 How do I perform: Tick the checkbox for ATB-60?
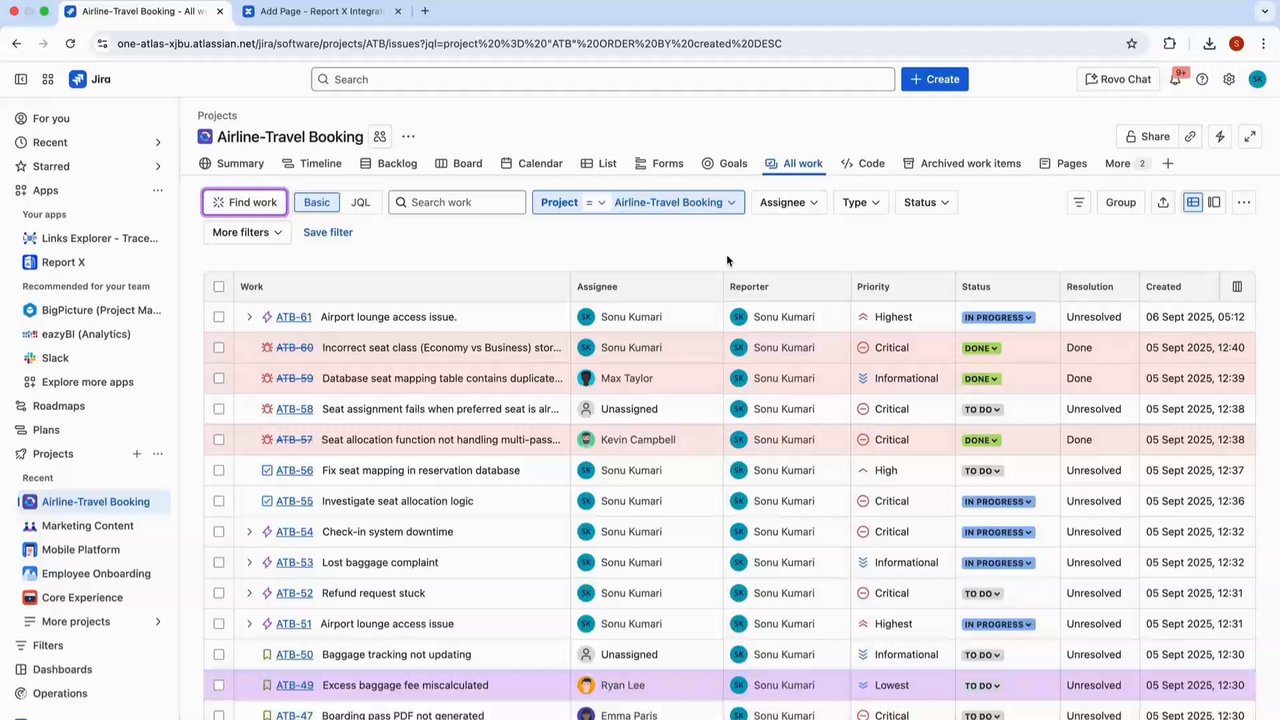pyautogui.click(x=219, y=348)
